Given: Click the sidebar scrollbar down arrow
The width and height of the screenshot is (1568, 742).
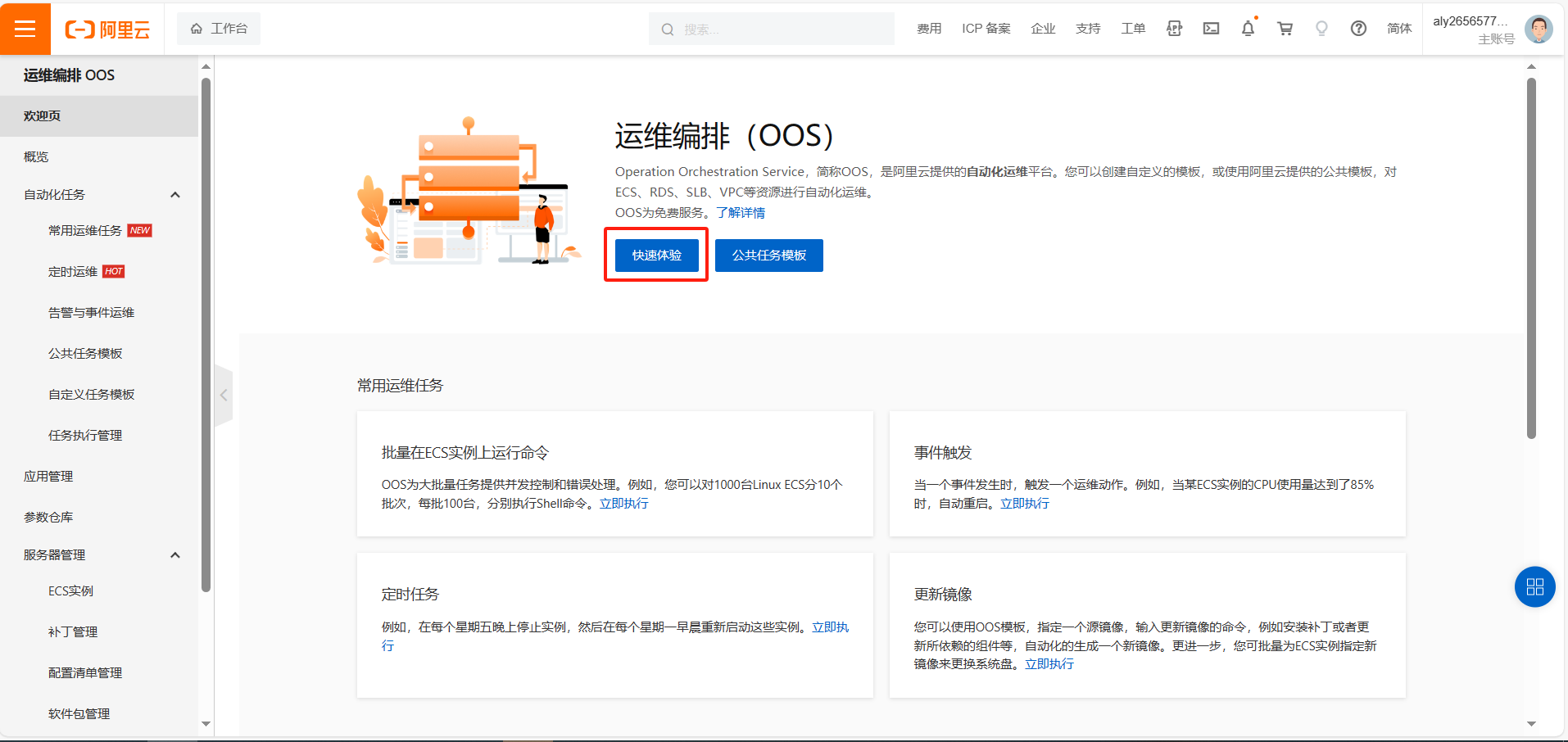Looking at the screenshot, I should [x=206, y=724].
